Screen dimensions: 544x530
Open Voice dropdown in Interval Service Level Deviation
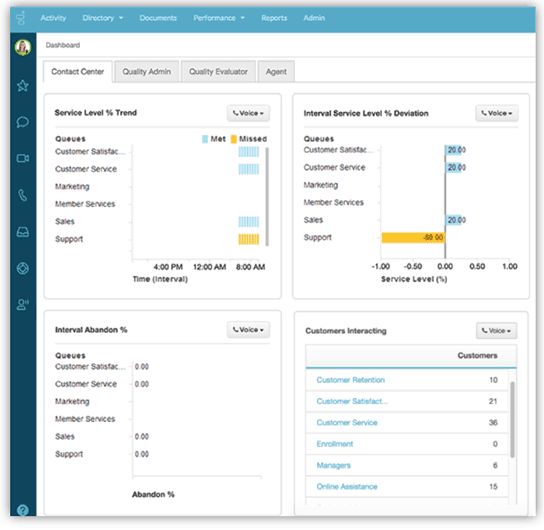click(x=497, y=113)
